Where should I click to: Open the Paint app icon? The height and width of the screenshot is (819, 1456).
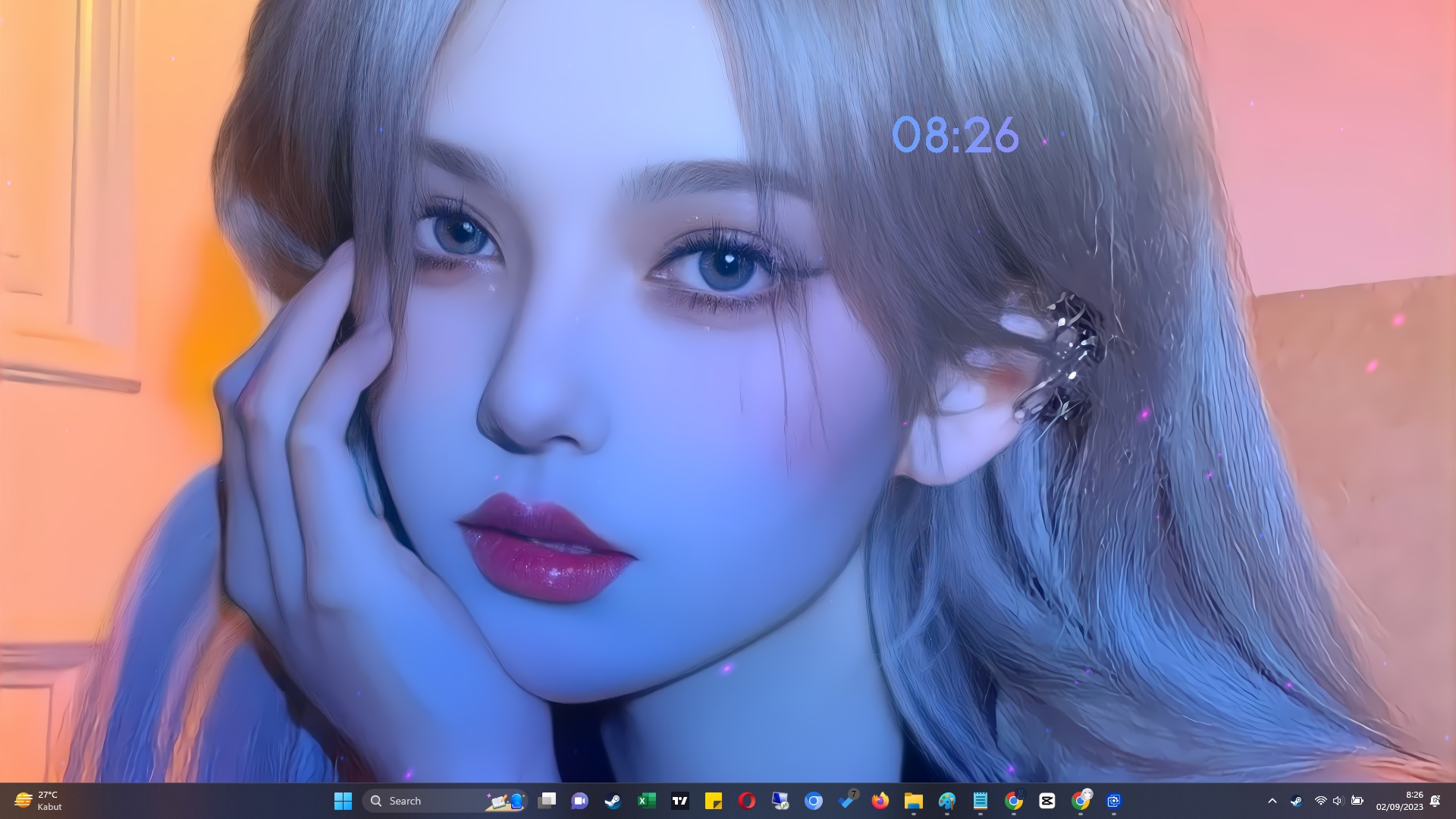pos(946,801)
